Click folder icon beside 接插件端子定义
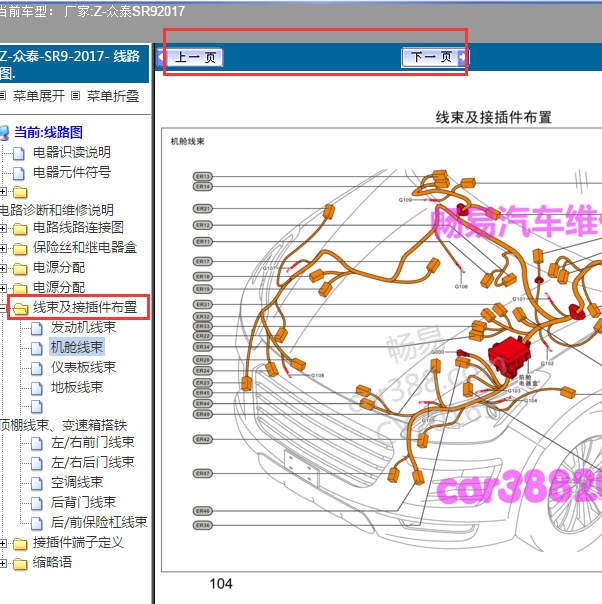 point(20,544)
